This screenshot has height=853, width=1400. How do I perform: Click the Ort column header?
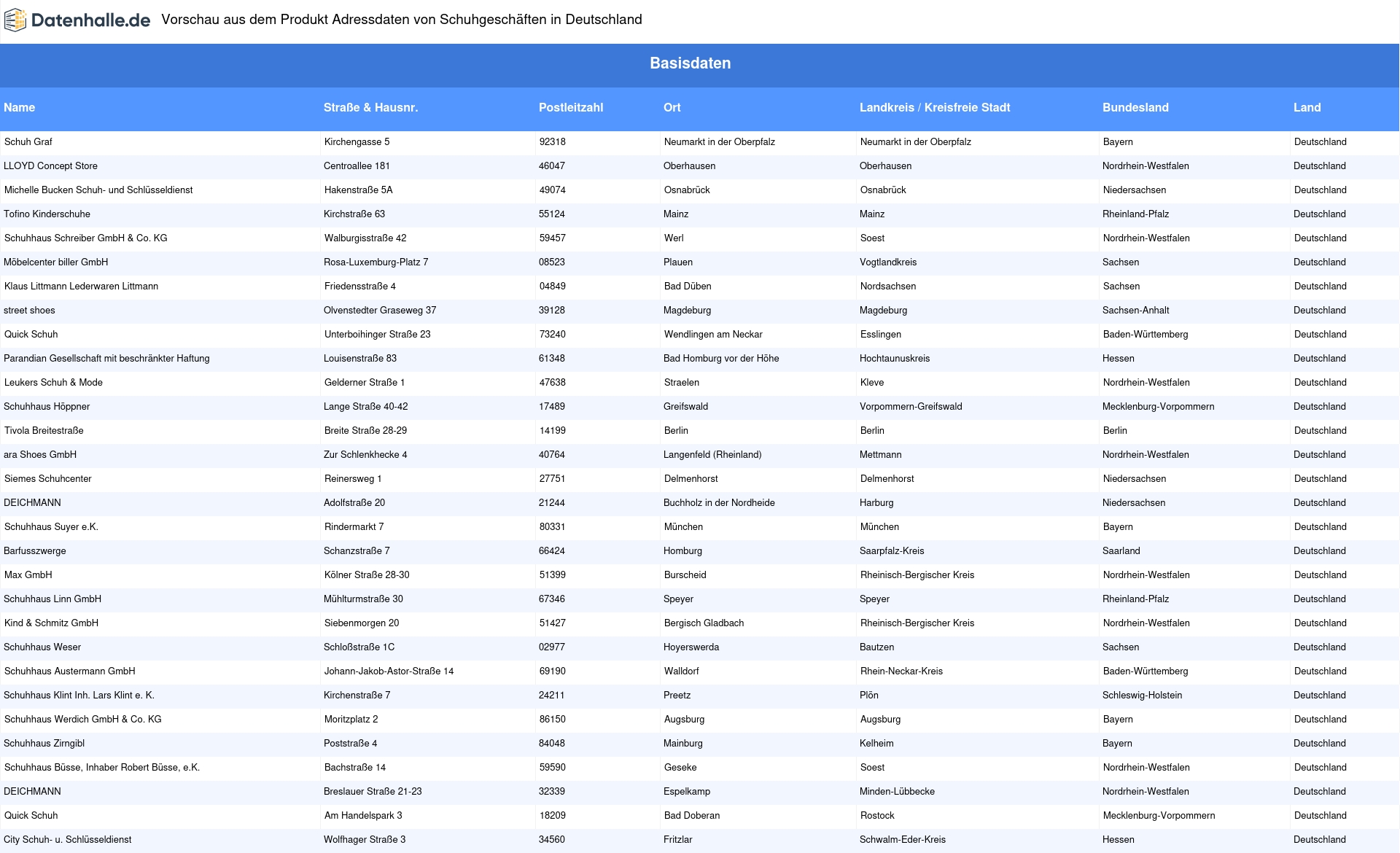pos(672,107)
